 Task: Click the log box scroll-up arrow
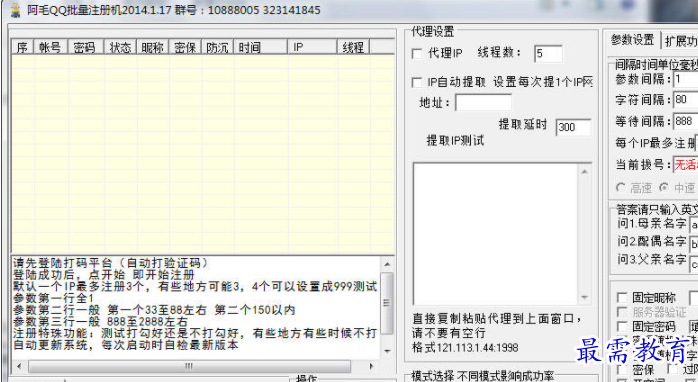[387, 264]
